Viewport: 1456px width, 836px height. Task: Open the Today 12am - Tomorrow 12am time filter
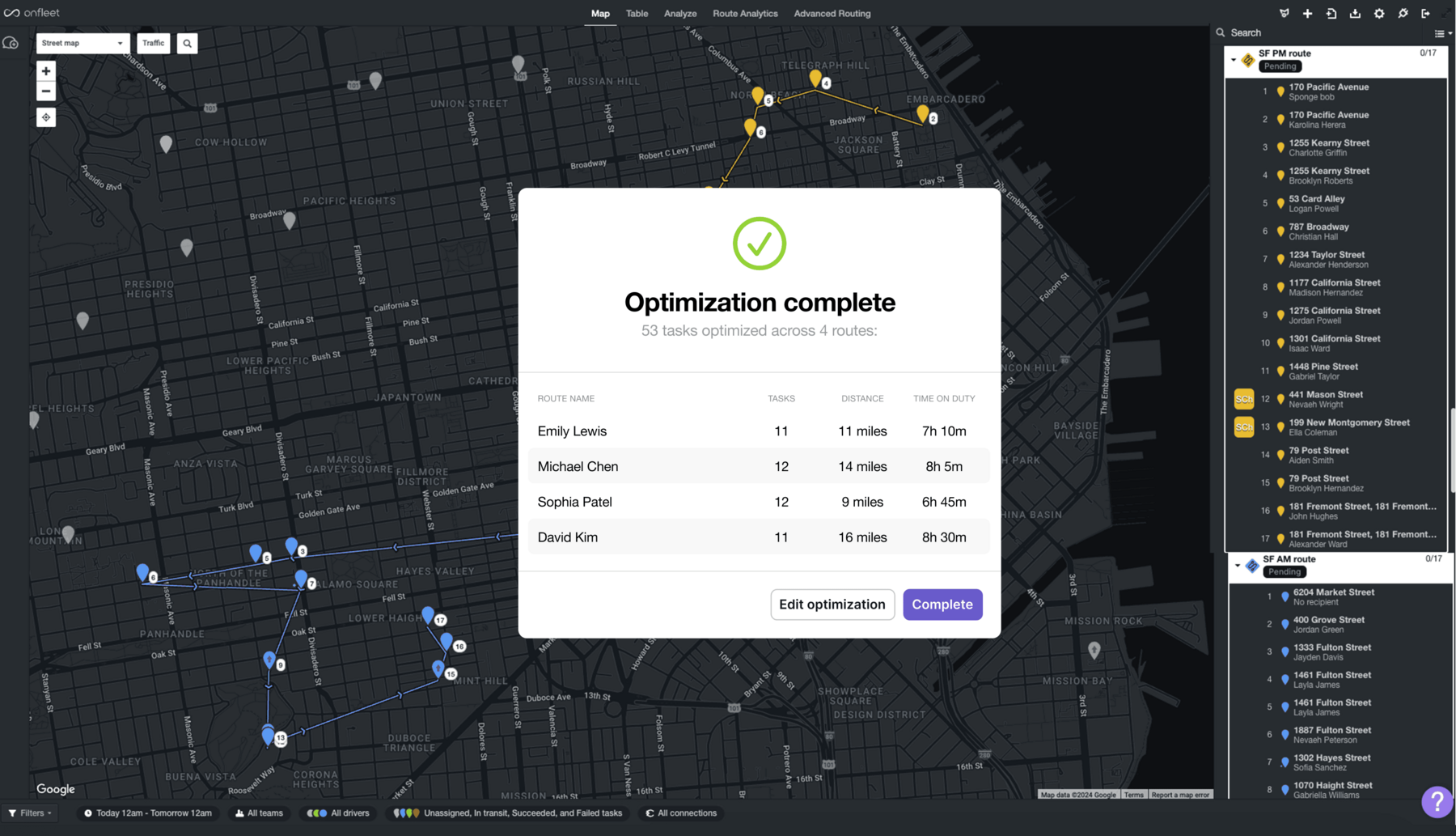click(x=148, y=813)
